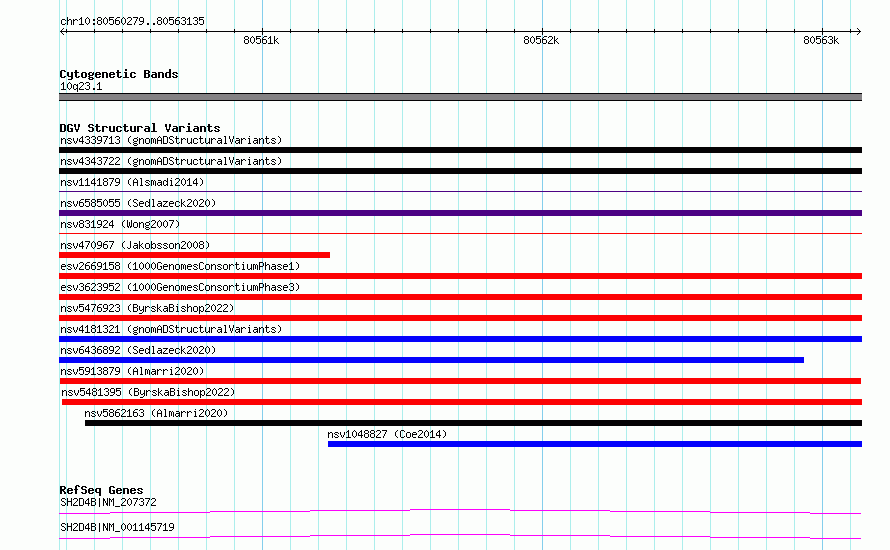Select variant label nsv831924 (Wong2007)
This screenshot has height=550, width=890.
[x=120, y=224]
